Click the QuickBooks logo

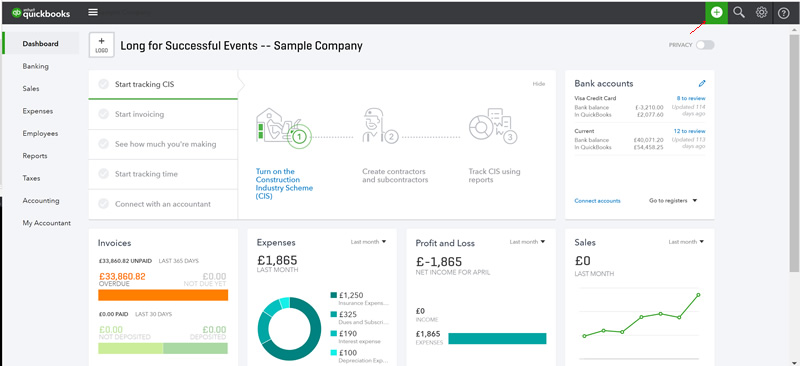pyautogui.click(x=41, y=13)
